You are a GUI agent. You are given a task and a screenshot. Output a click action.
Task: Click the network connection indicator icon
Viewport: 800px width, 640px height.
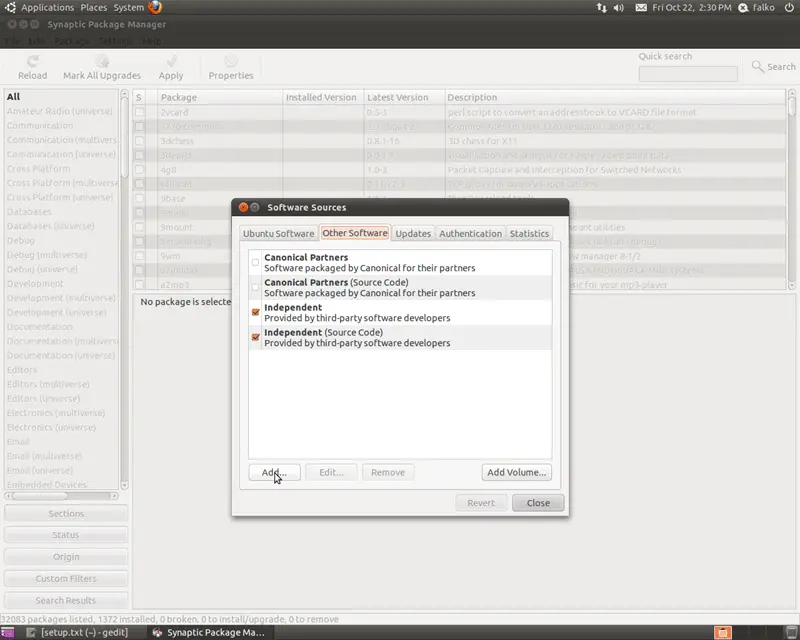pos(602,8)
